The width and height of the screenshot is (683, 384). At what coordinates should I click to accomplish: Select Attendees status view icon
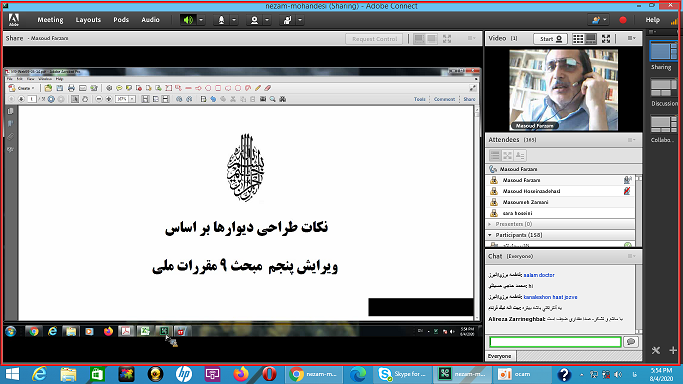520,155
